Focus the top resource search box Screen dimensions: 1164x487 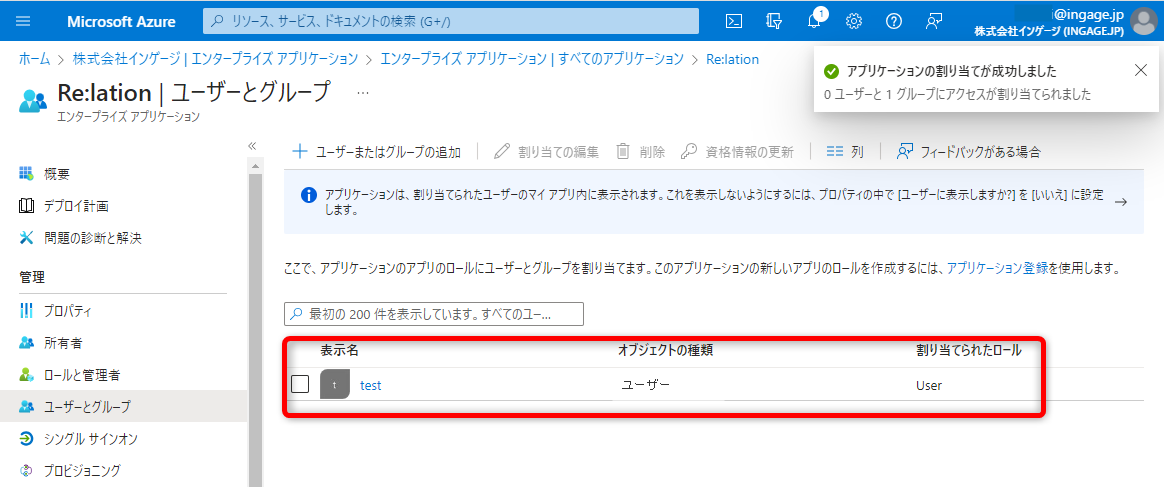(x=451, y=21)
